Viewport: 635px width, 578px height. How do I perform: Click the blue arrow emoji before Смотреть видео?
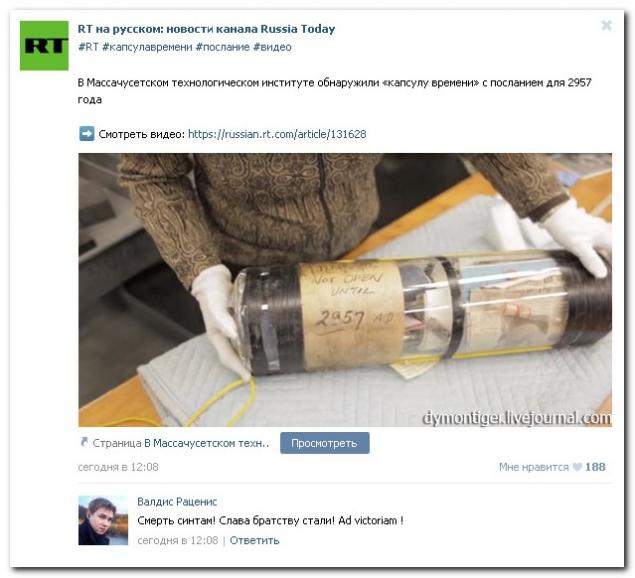coord(86,134)
